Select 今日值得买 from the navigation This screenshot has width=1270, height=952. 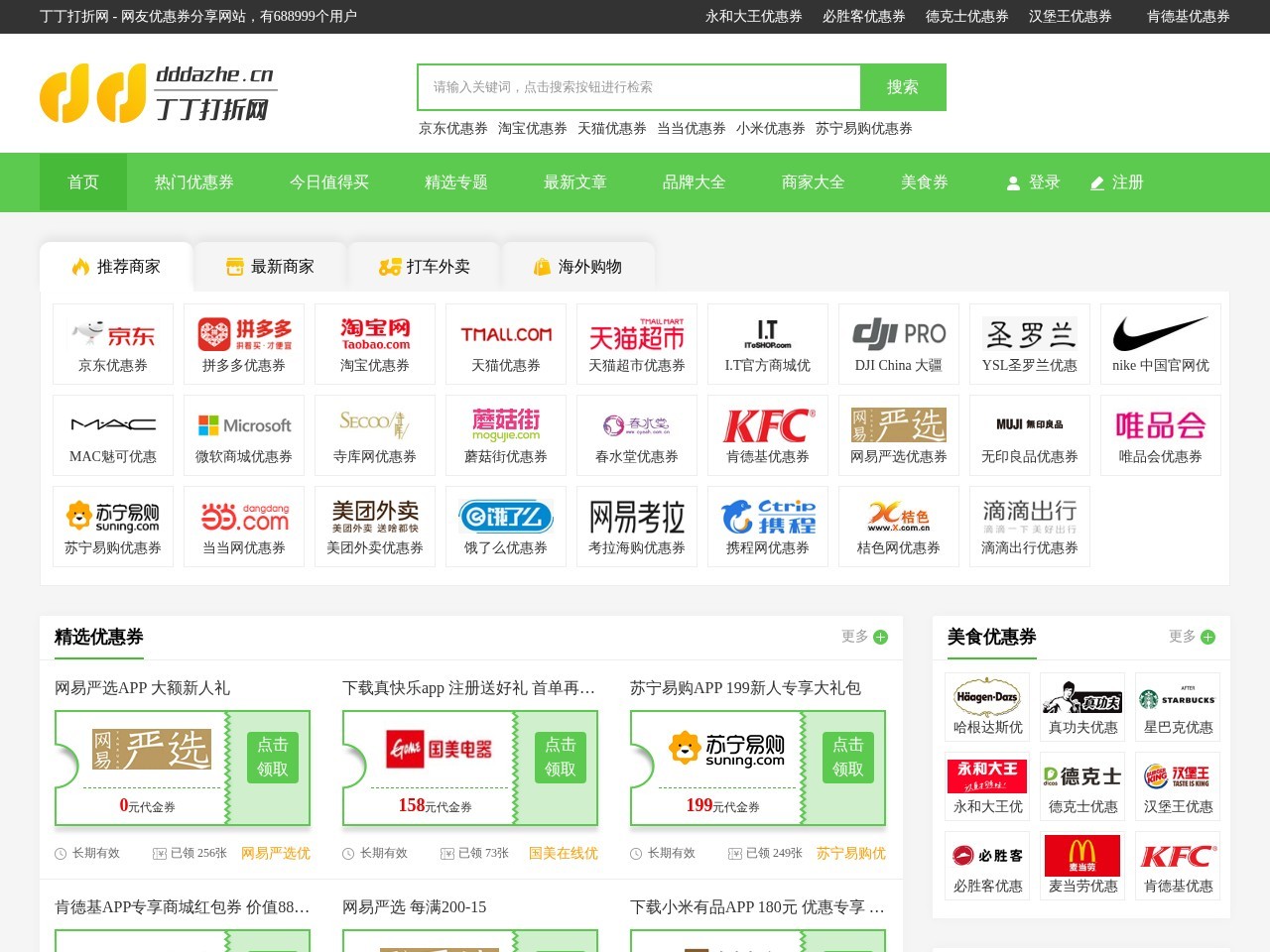click(x=329, y=182)
